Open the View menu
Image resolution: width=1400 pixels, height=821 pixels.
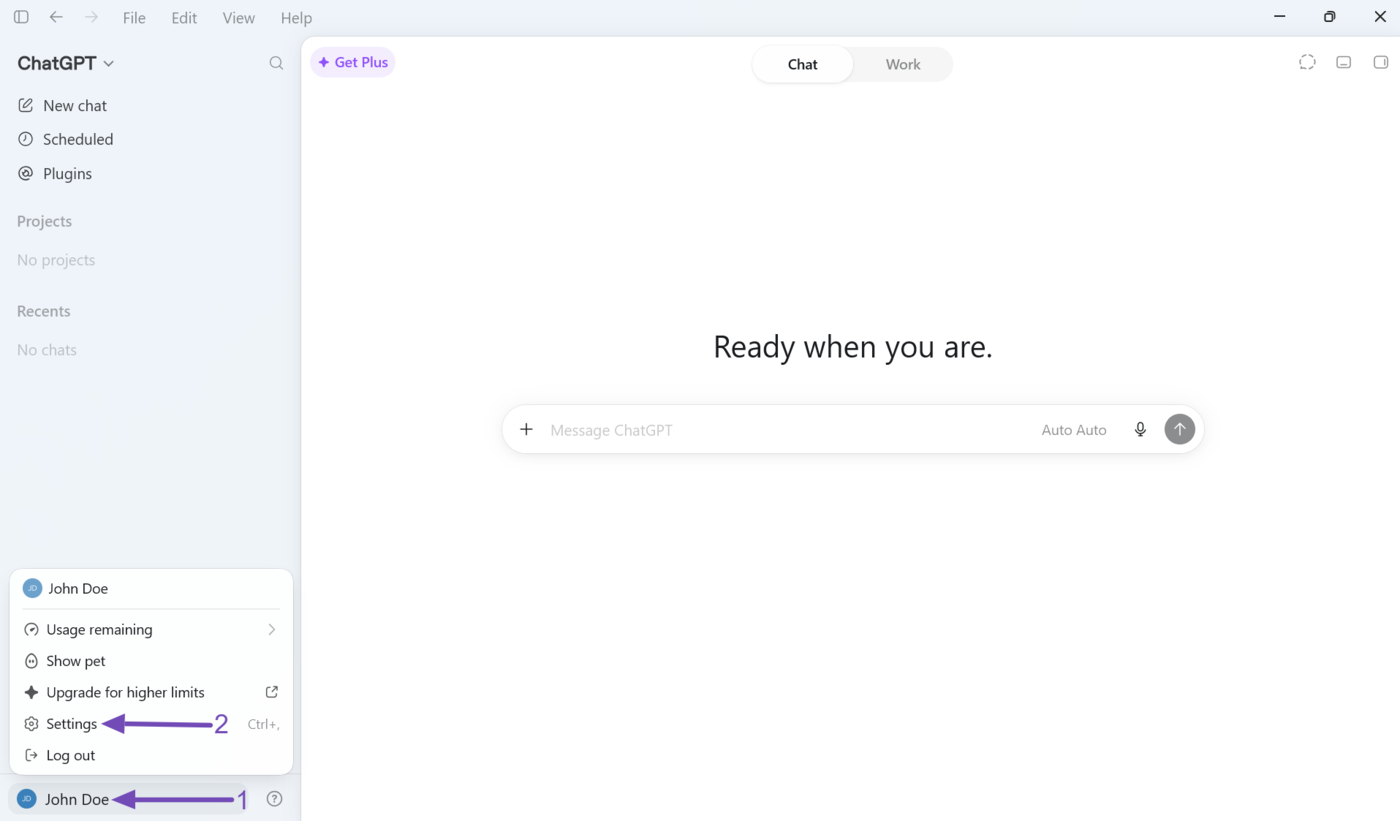[238, 18]
